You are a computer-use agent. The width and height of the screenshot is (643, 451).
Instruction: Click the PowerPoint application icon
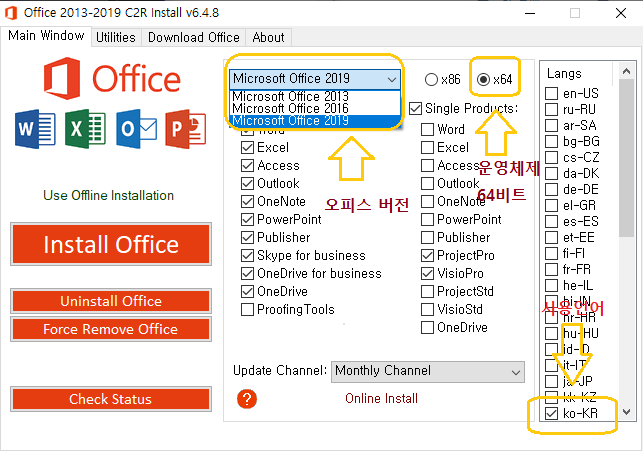pos(186,129)
